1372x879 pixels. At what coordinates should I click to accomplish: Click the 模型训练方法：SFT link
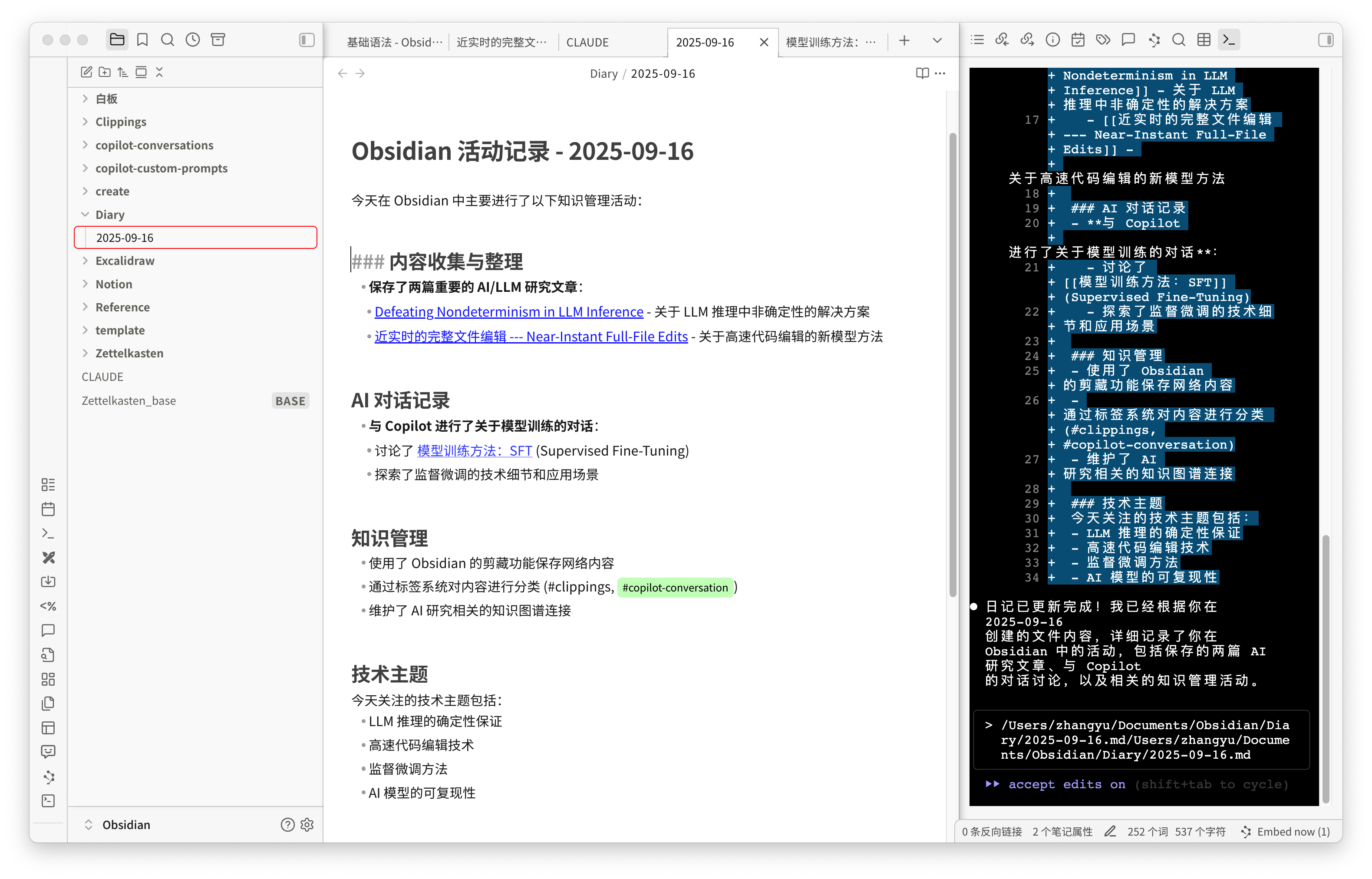point(474,450)
